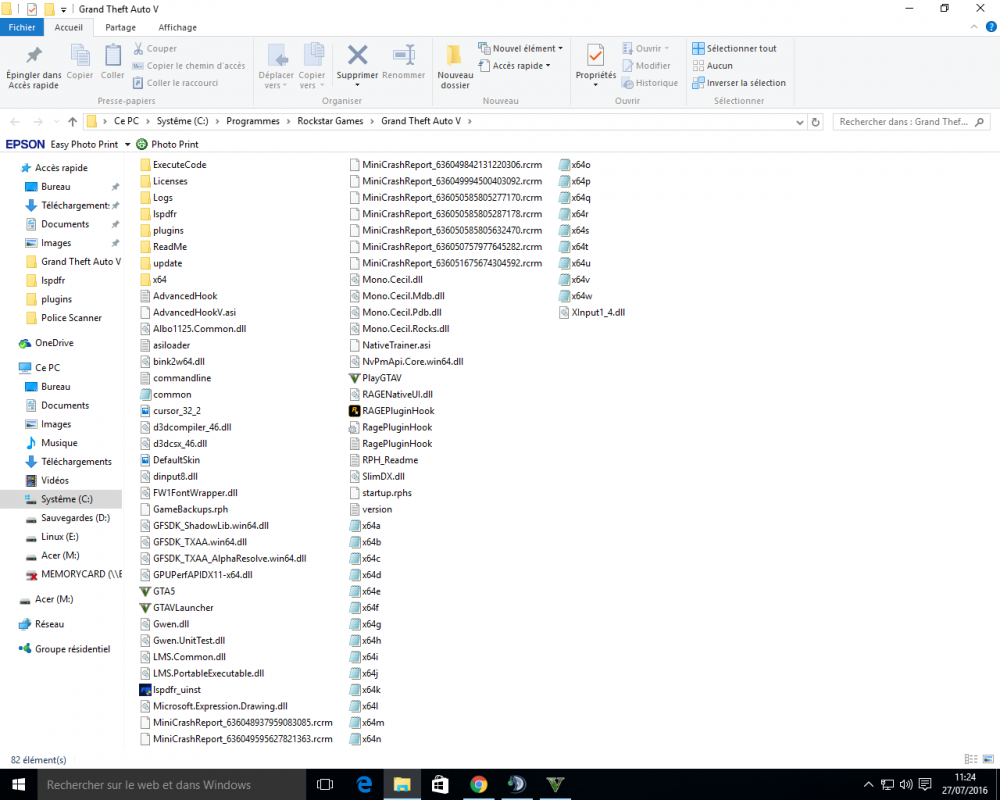
Task: Open the address bar history dropdown
Action: click(800, 122)
